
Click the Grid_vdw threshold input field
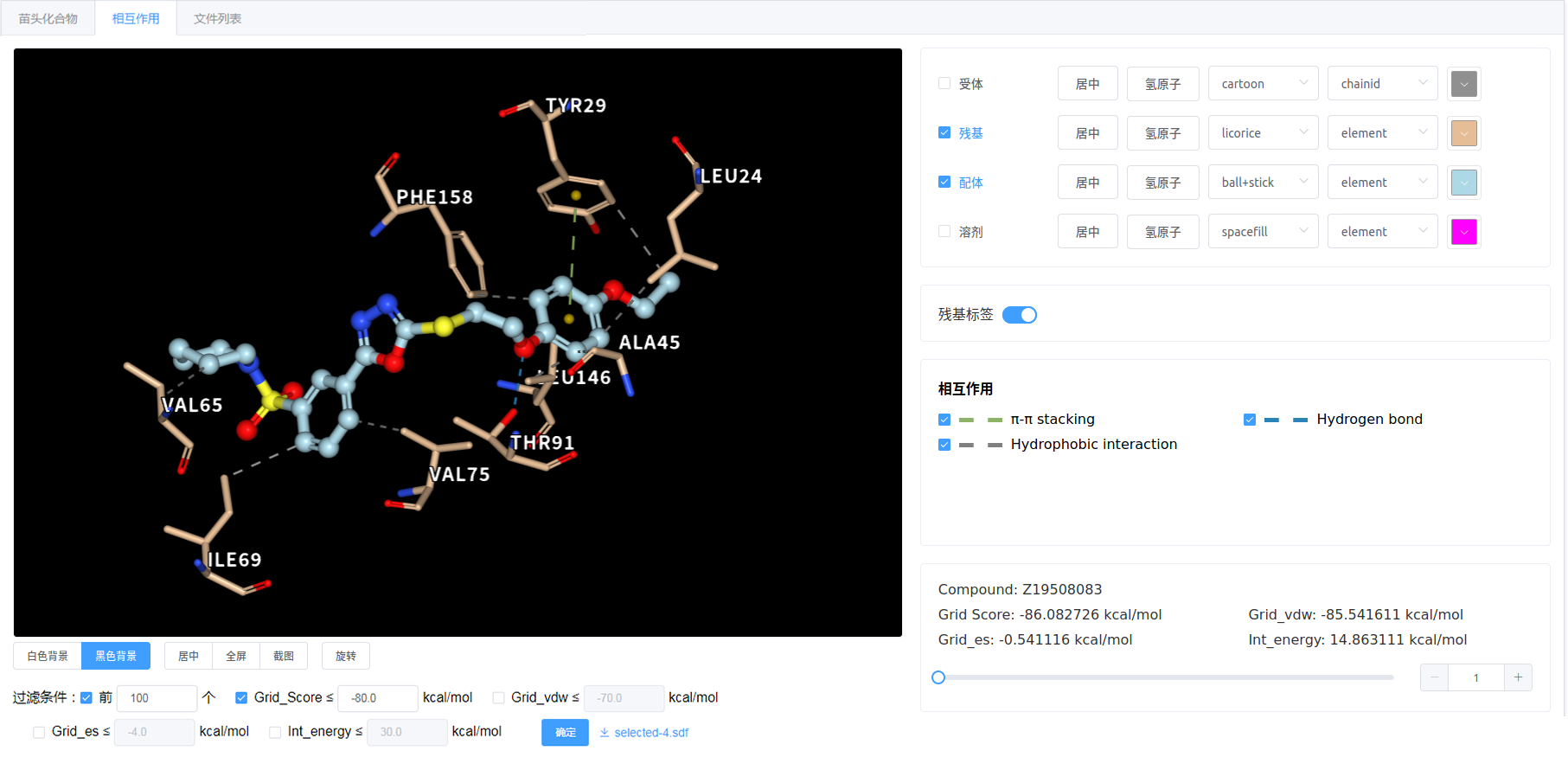624,698
